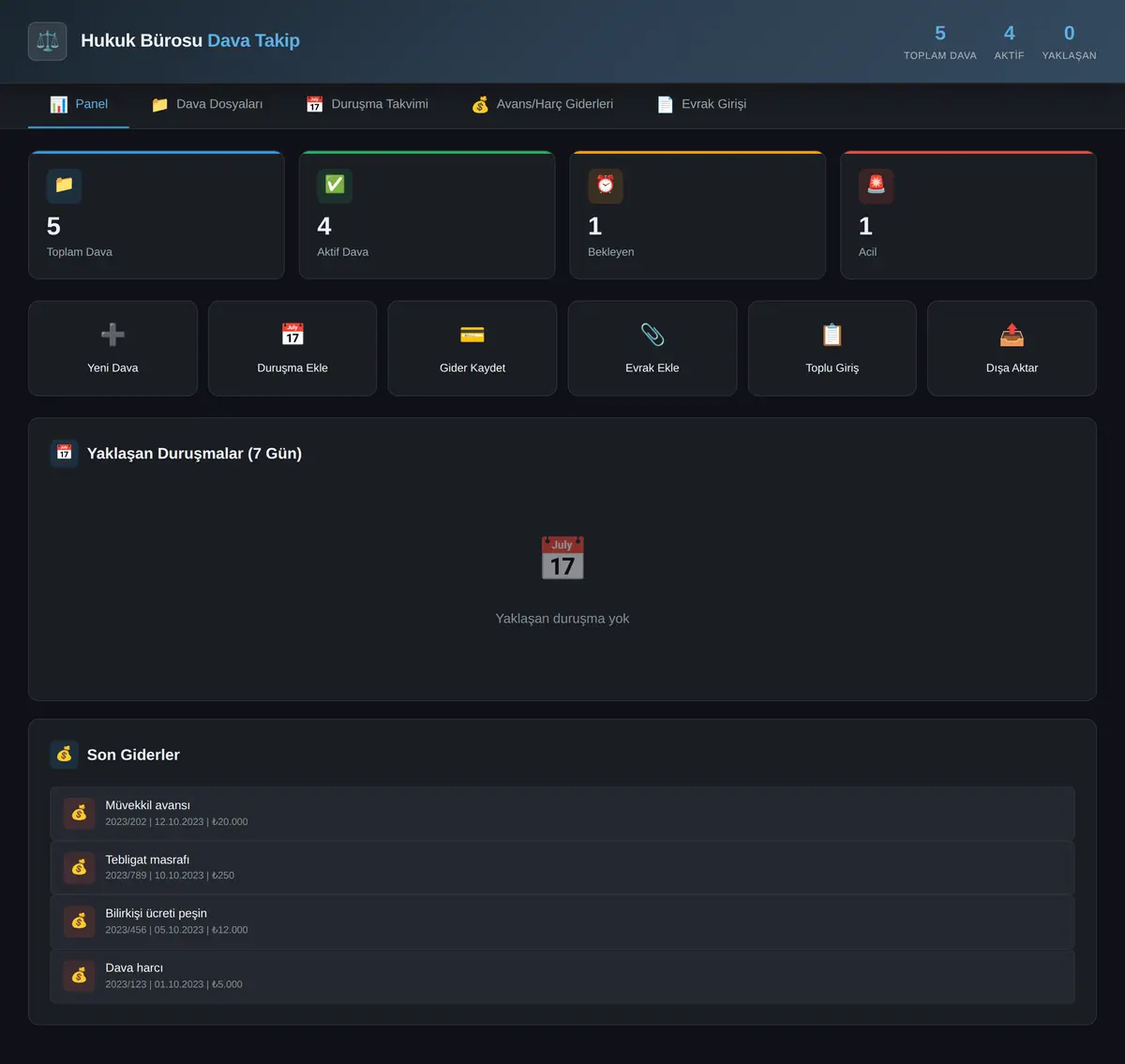This screenshot has width=1125, height=1064.
Task: Open the Avans/Harç Giderleri tab
Action: [x=542, y=105]
